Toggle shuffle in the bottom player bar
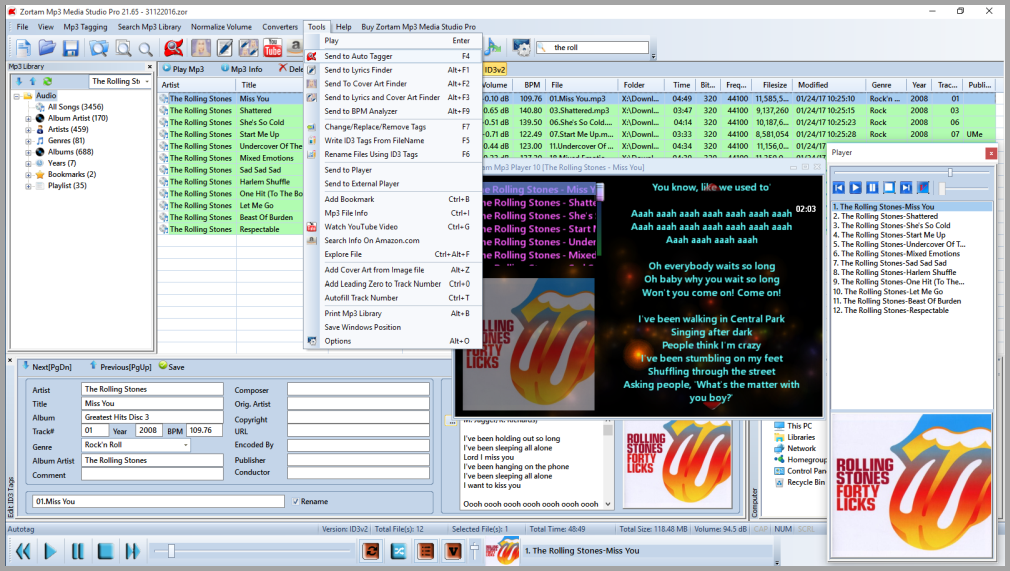The height and width of the screenshot is (571, 1010). pyautogui.click(x=398, y=550)
